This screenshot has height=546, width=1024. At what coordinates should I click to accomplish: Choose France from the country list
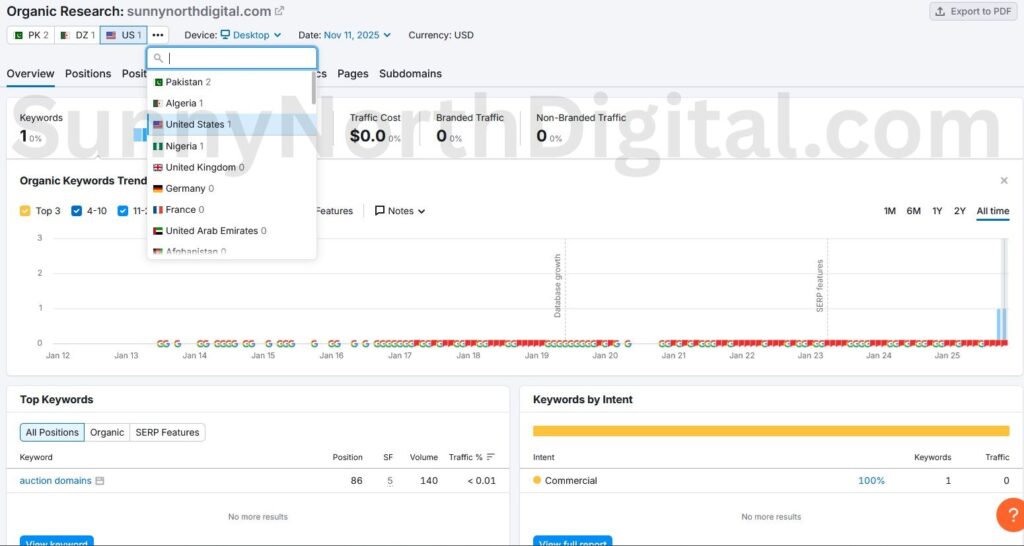tap(230, 210)
